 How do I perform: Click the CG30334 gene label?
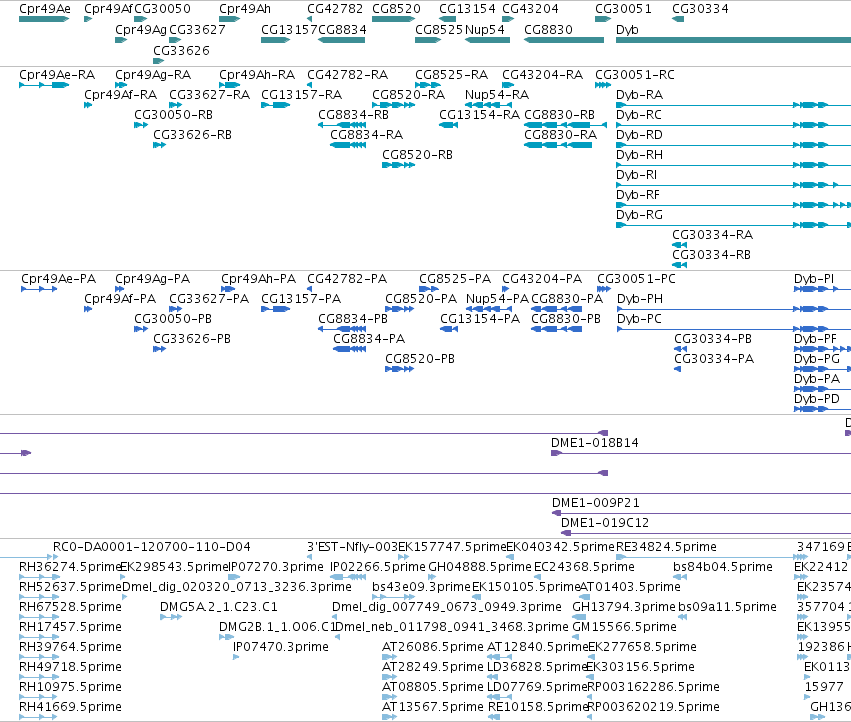[x=700, y=9]
